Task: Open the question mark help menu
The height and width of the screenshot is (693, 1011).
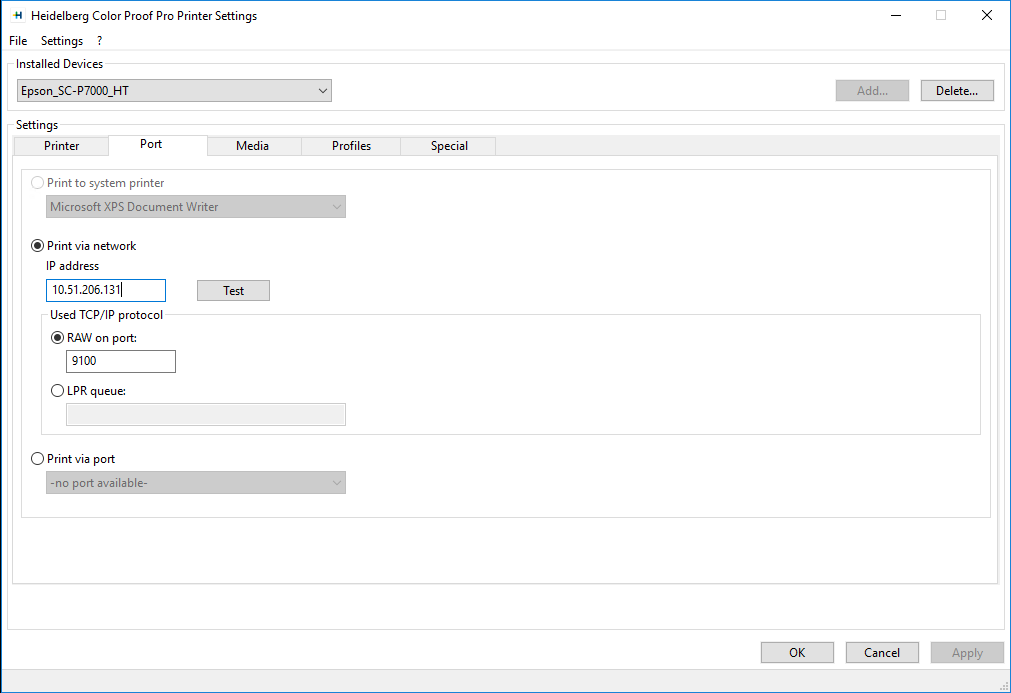Action: [99, 41]
